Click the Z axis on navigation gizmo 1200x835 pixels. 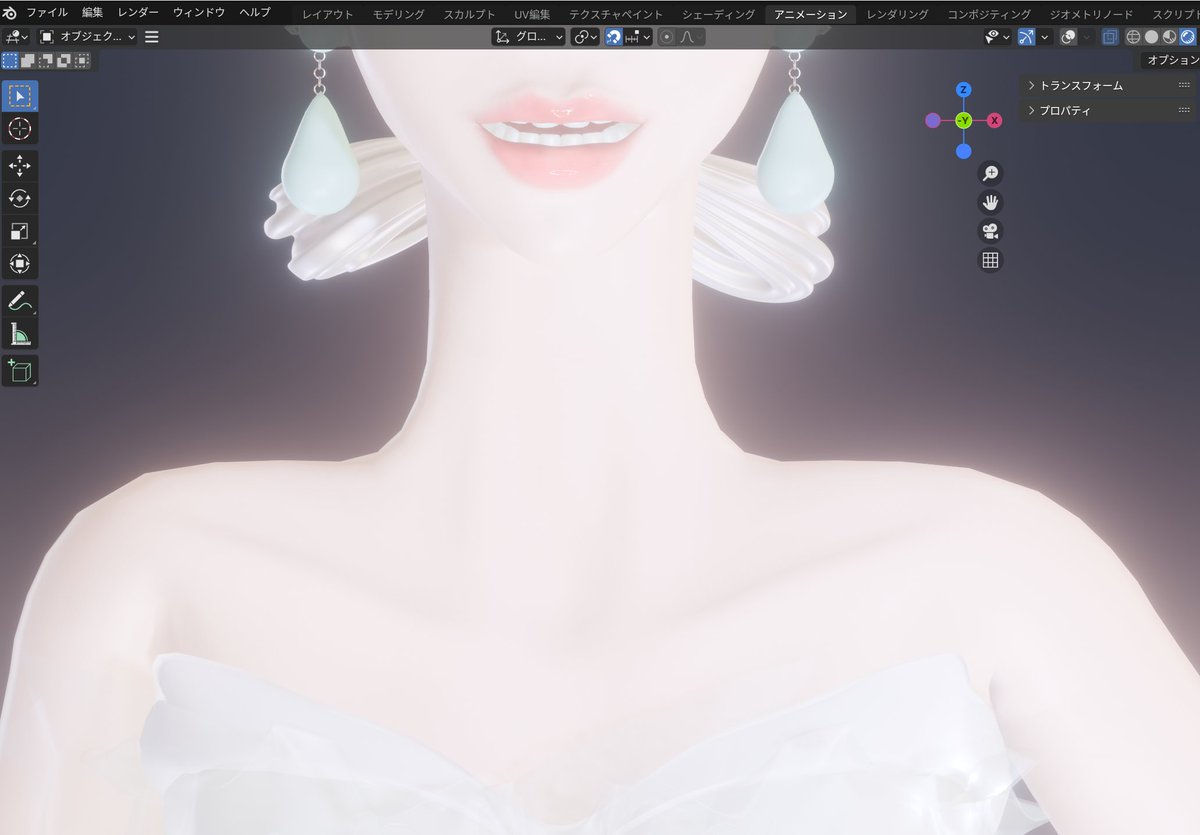963,89
